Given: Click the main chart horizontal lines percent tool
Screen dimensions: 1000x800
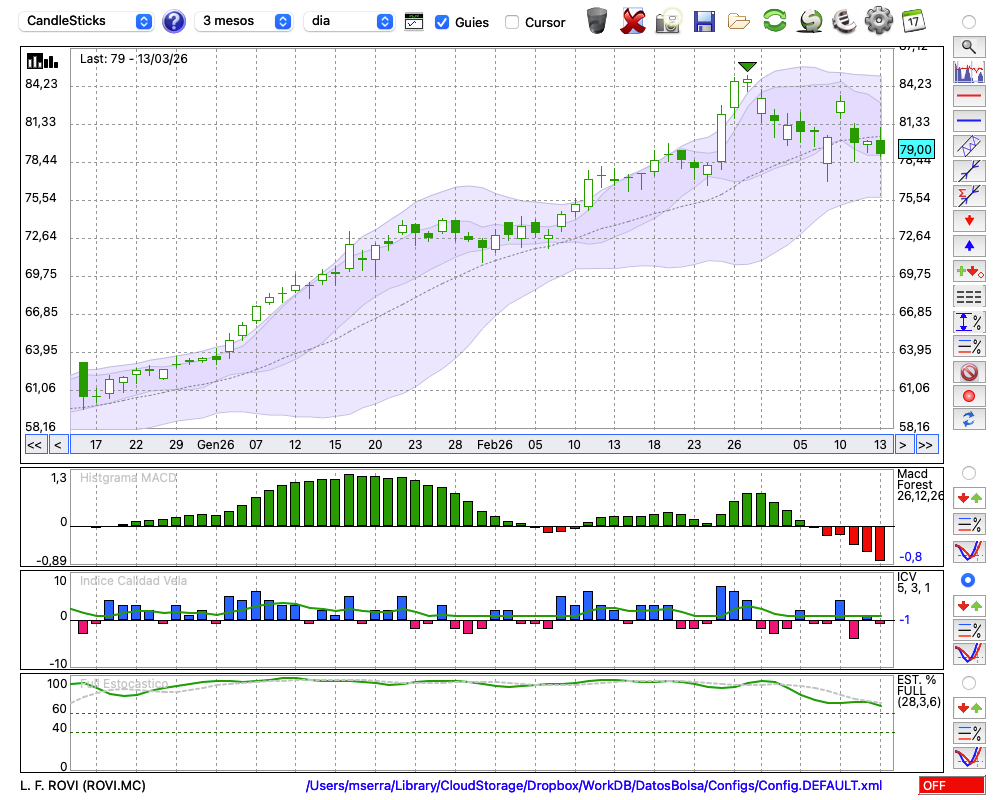Looking at the screenshot, I should (x=969, y=346).
